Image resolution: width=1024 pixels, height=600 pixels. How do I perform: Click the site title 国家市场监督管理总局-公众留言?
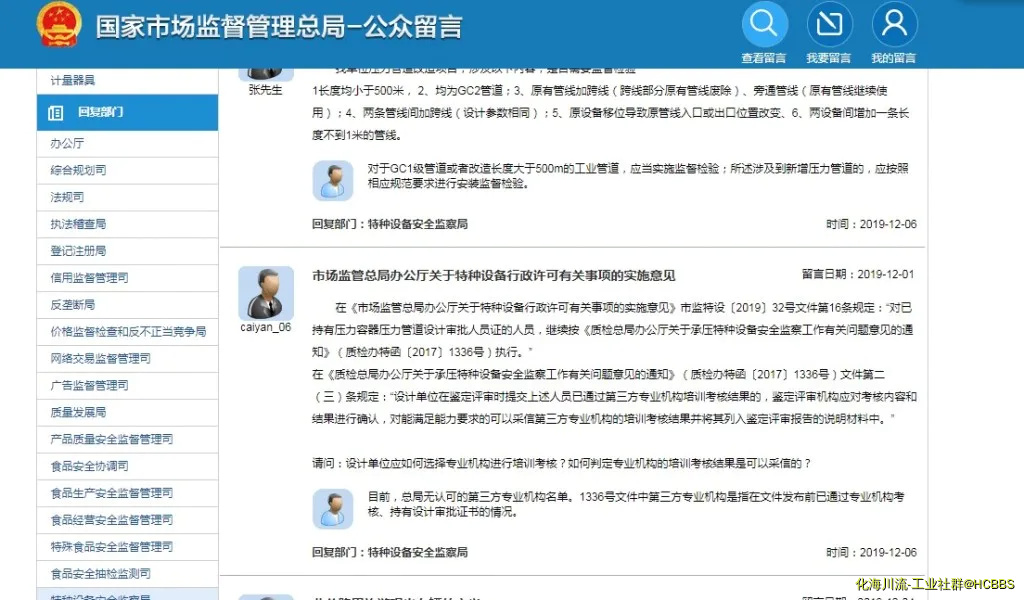(x=280, y=27)
